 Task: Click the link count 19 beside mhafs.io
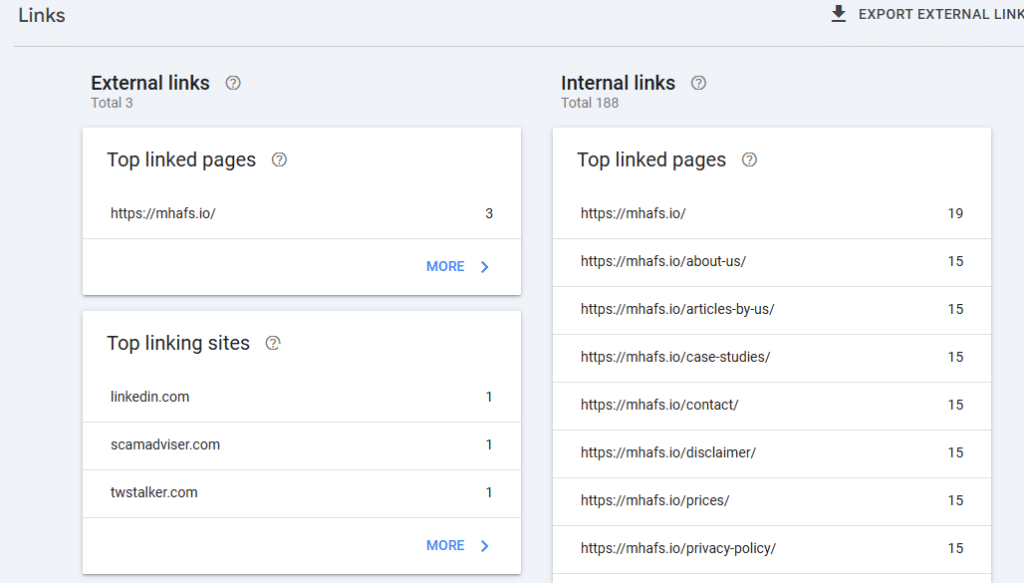pyautogui.click(x=955, y=213)
